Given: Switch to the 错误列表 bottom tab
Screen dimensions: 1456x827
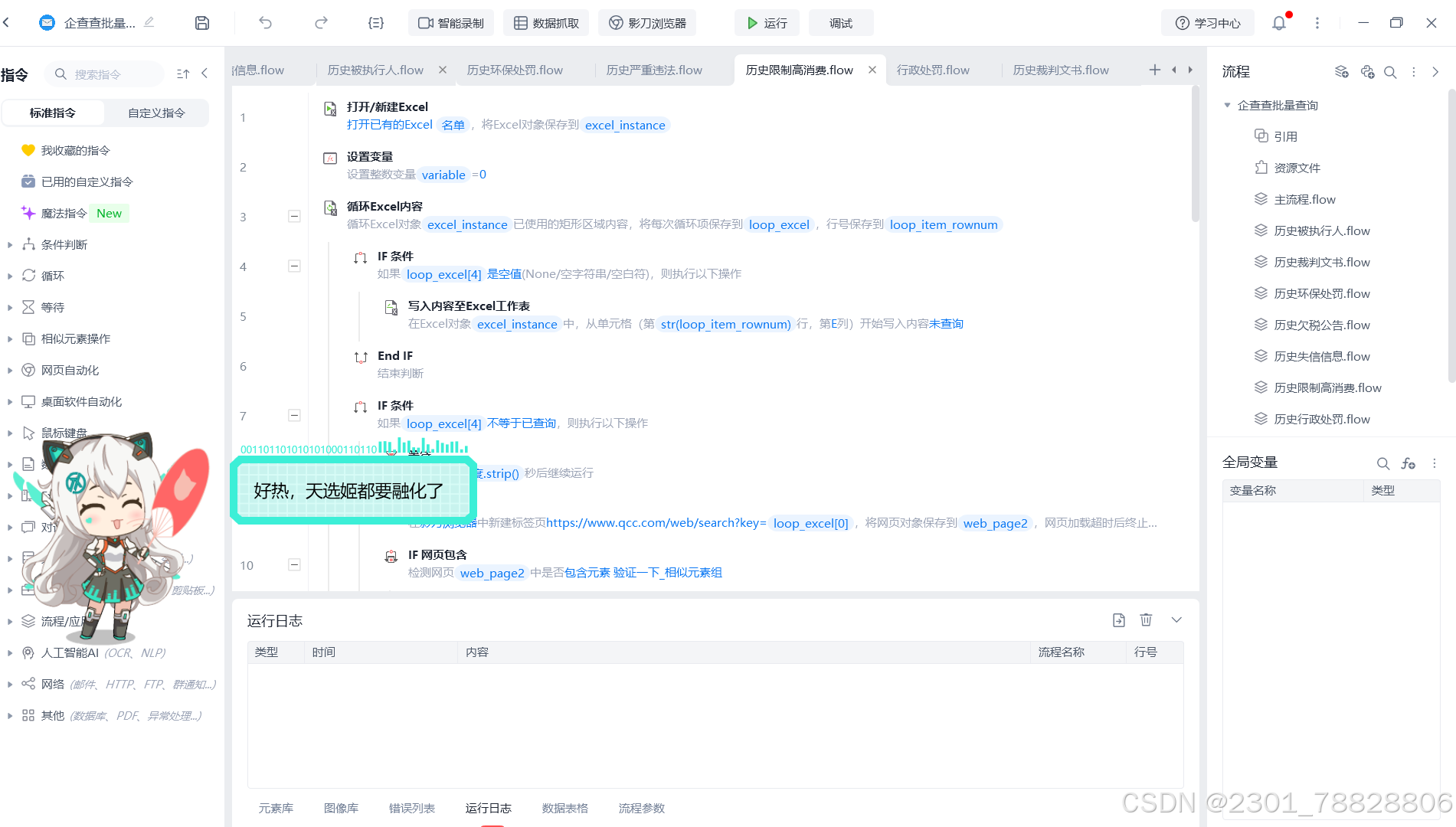Looking at the screenshot, I should 412,808.
